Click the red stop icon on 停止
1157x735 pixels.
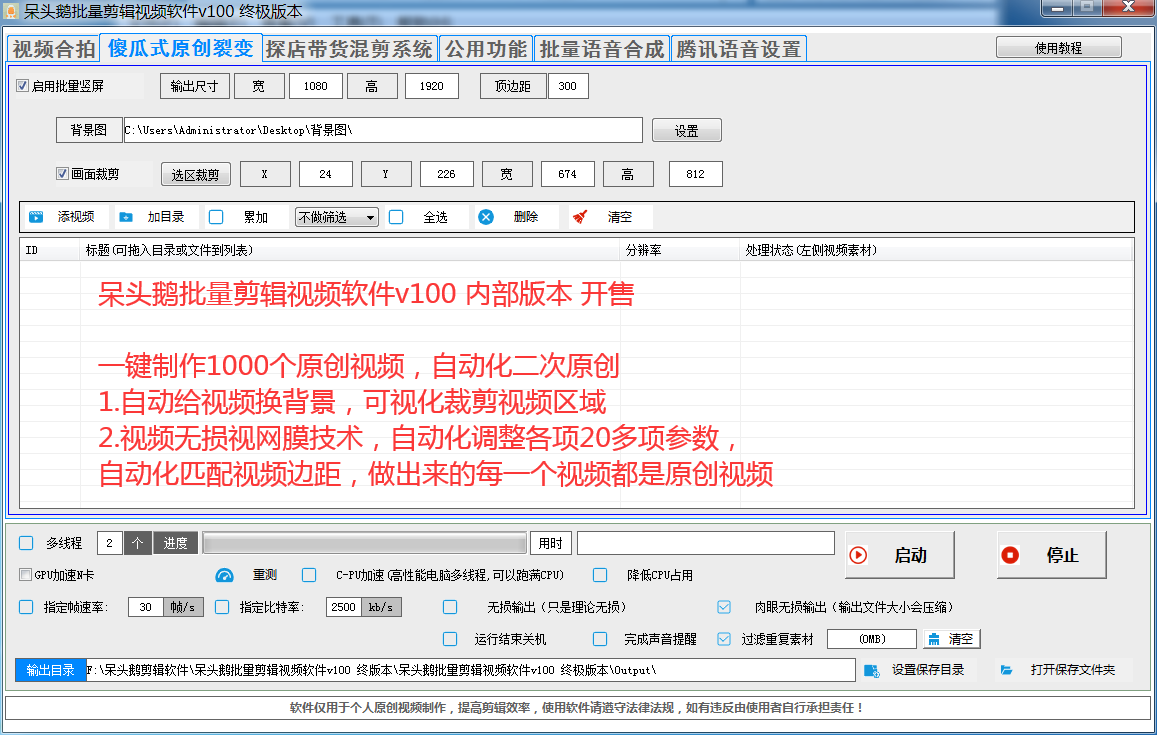point(1010,555)
